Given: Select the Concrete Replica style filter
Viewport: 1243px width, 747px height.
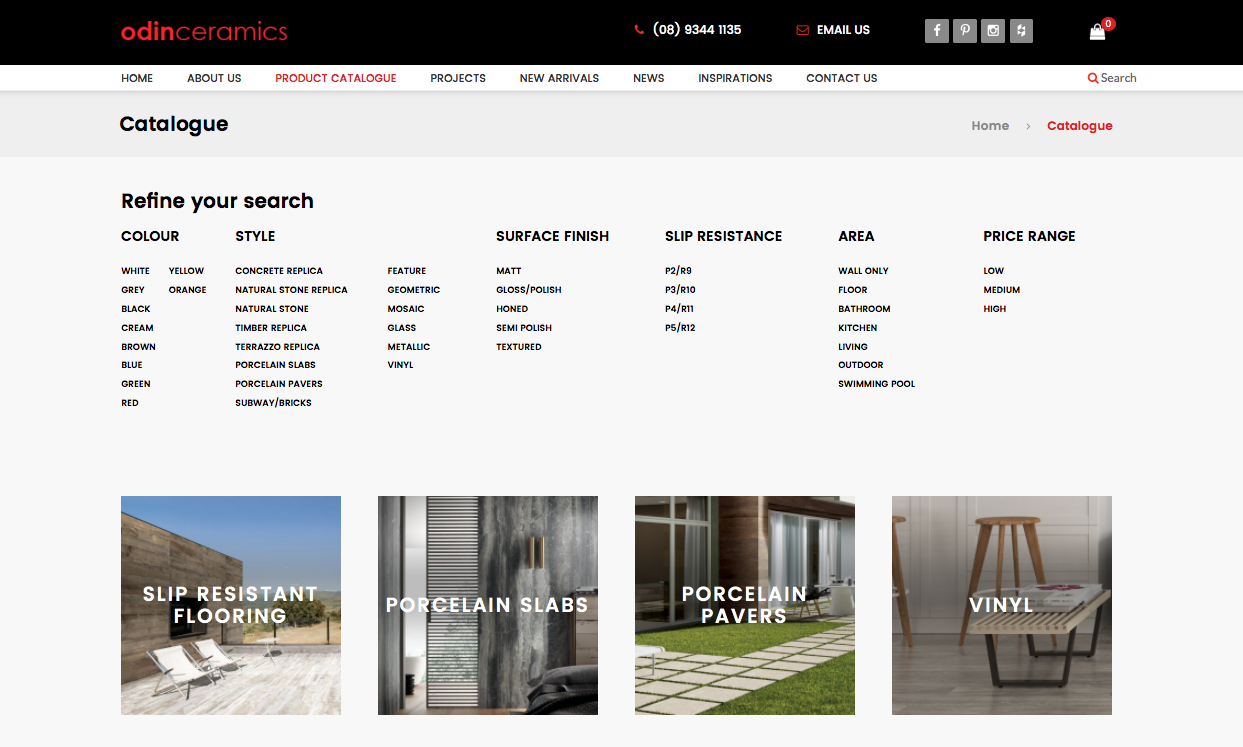Looking at the screenshot, I should 279,271.
